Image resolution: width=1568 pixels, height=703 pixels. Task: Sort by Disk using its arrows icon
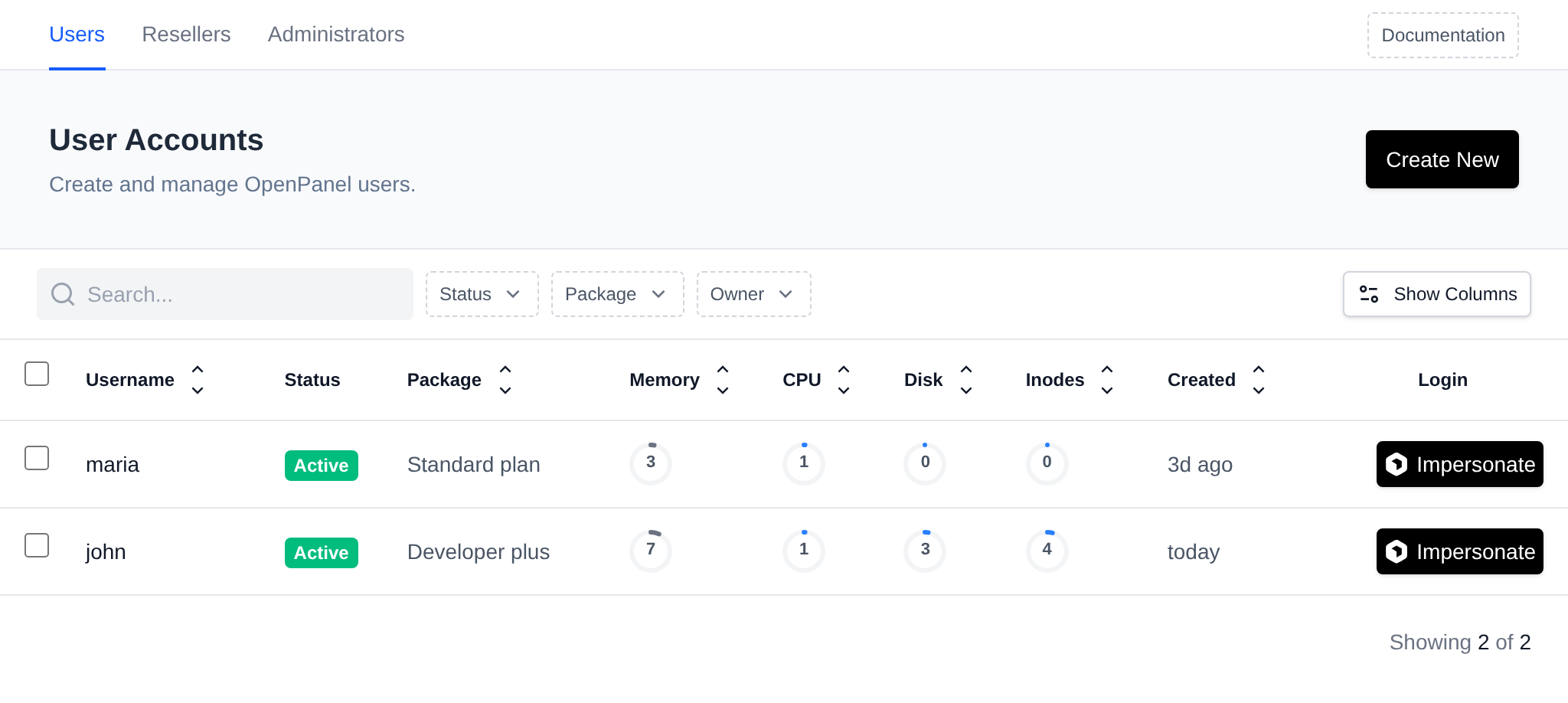(966, 380)
